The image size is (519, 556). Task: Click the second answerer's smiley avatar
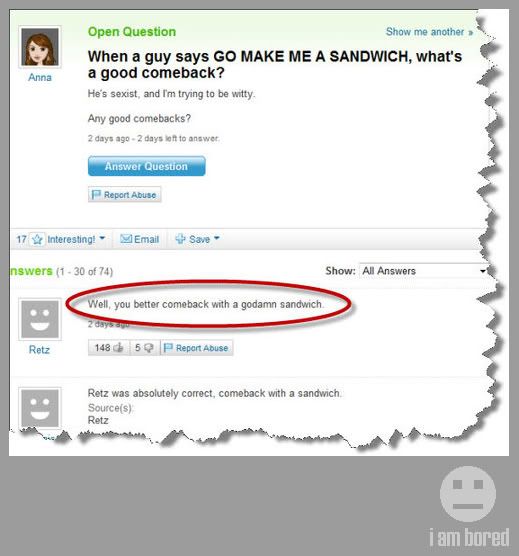[x=40, y=408]
